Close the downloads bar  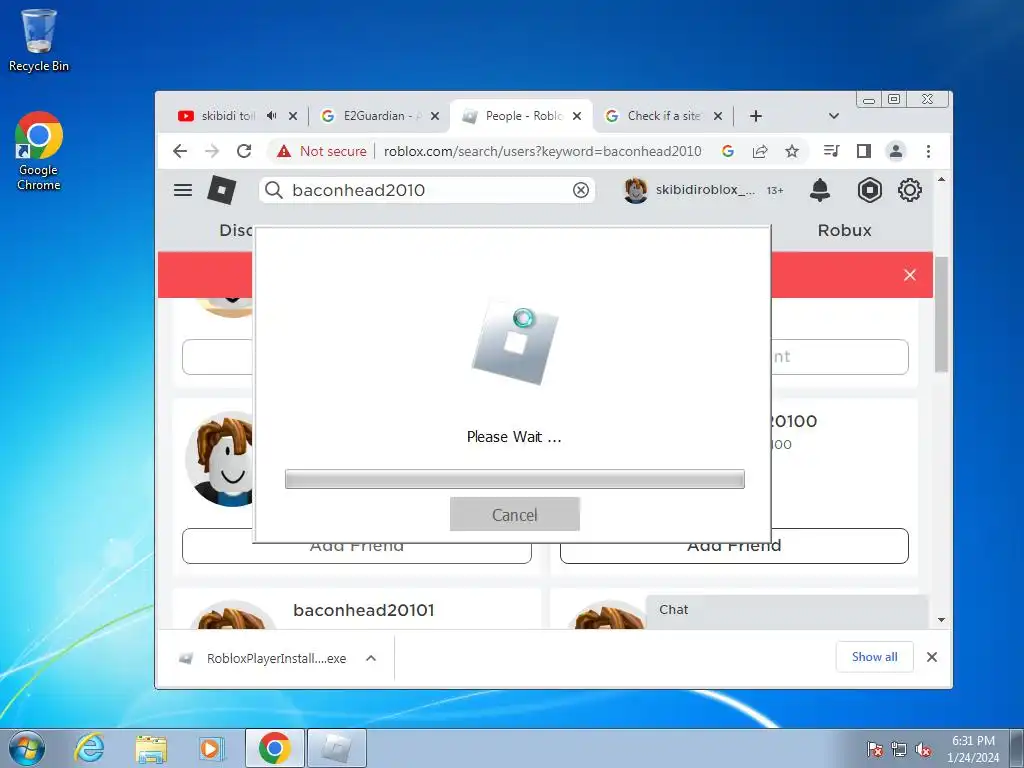coord(932,657)
